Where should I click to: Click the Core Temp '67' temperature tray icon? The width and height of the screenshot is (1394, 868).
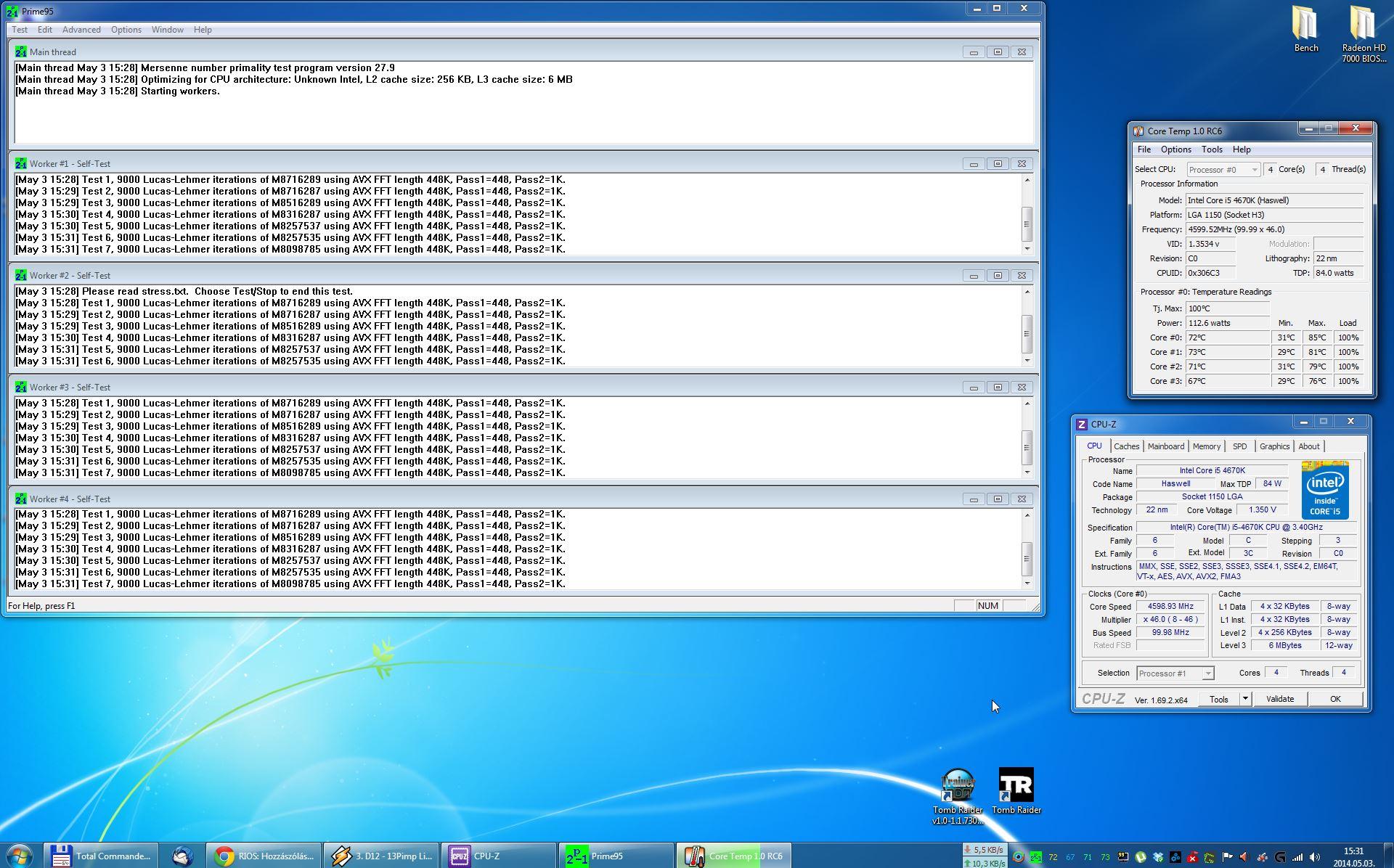1070,857
